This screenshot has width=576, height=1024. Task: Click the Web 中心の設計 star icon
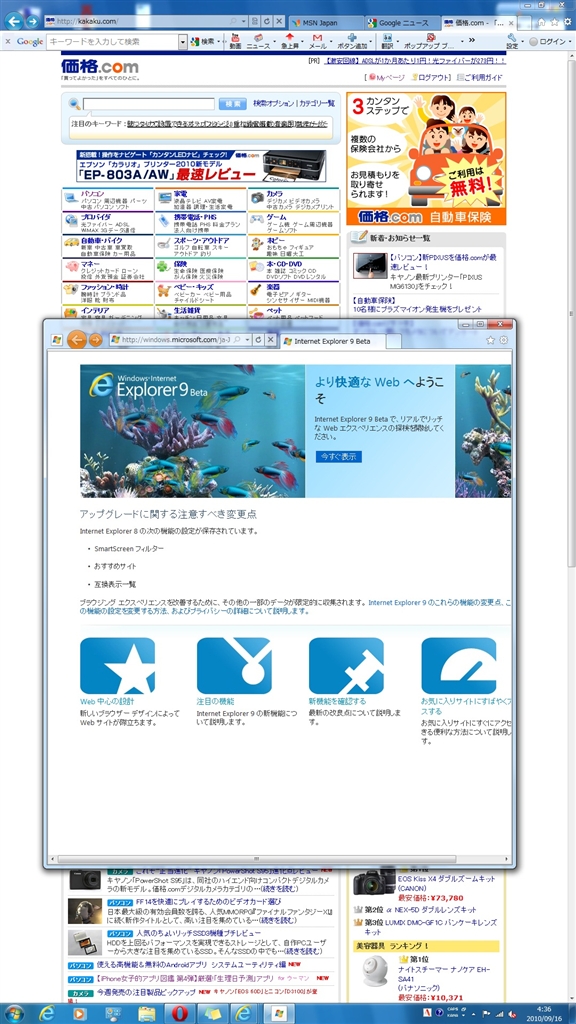tap(118, 665)
